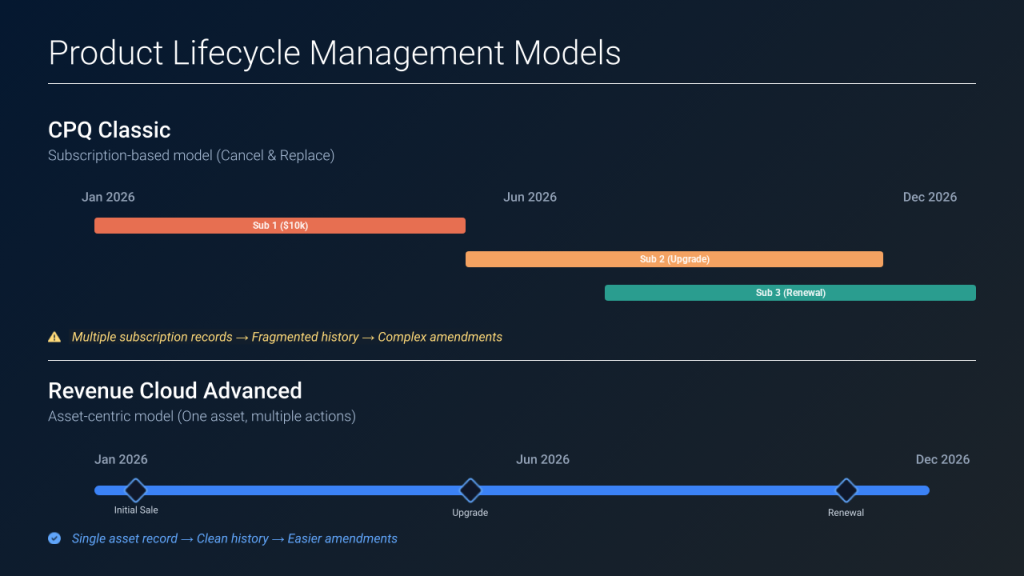
Task: Click the blue checkmark circle icon
Action: pos(54,538)
